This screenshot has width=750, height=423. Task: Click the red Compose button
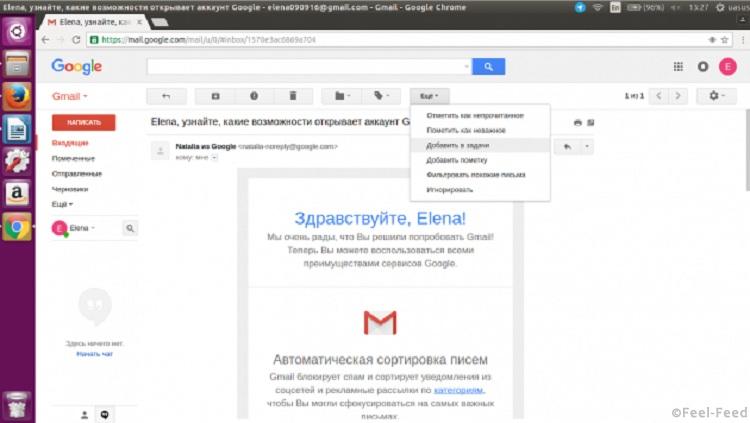[84, 122]
